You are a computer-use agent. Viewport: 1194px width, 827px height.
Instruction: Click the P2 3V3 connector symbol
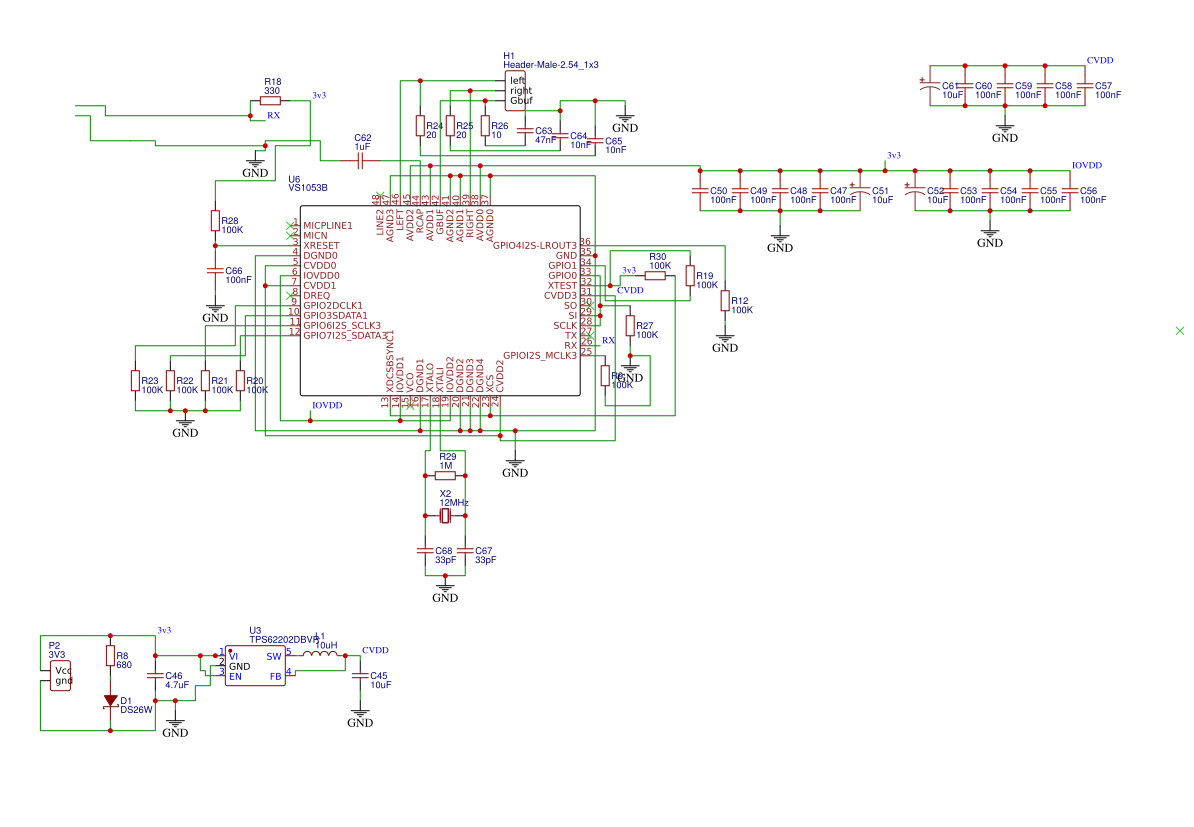[62, 676]
